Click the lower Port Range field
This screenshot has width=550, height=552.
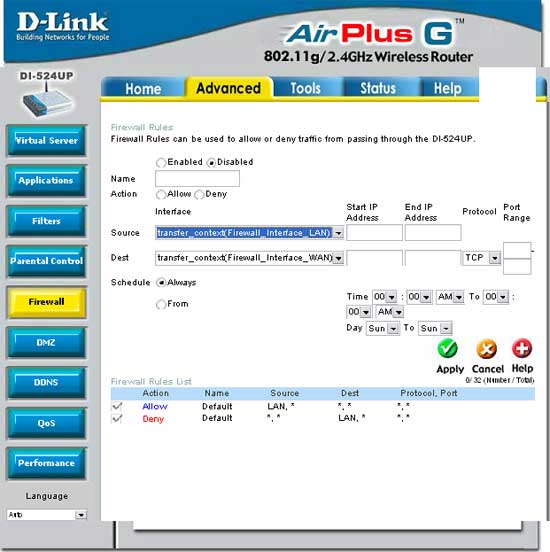pos(517,266)
